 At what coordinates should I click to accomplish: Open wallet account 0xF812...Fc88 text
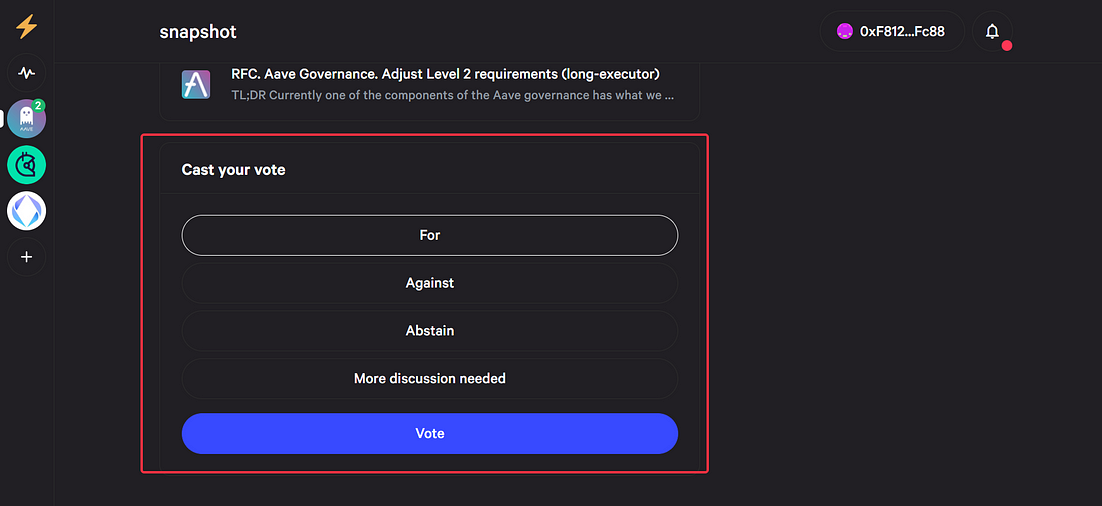click(902, 32)
